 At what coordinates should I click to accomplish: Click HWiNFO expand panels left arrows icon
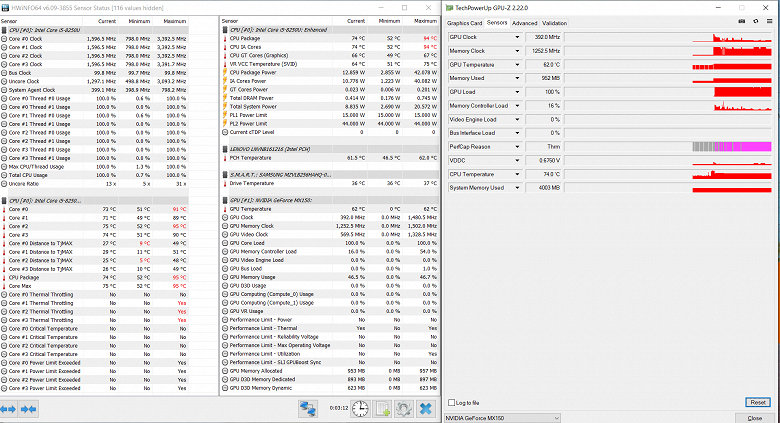9,409
